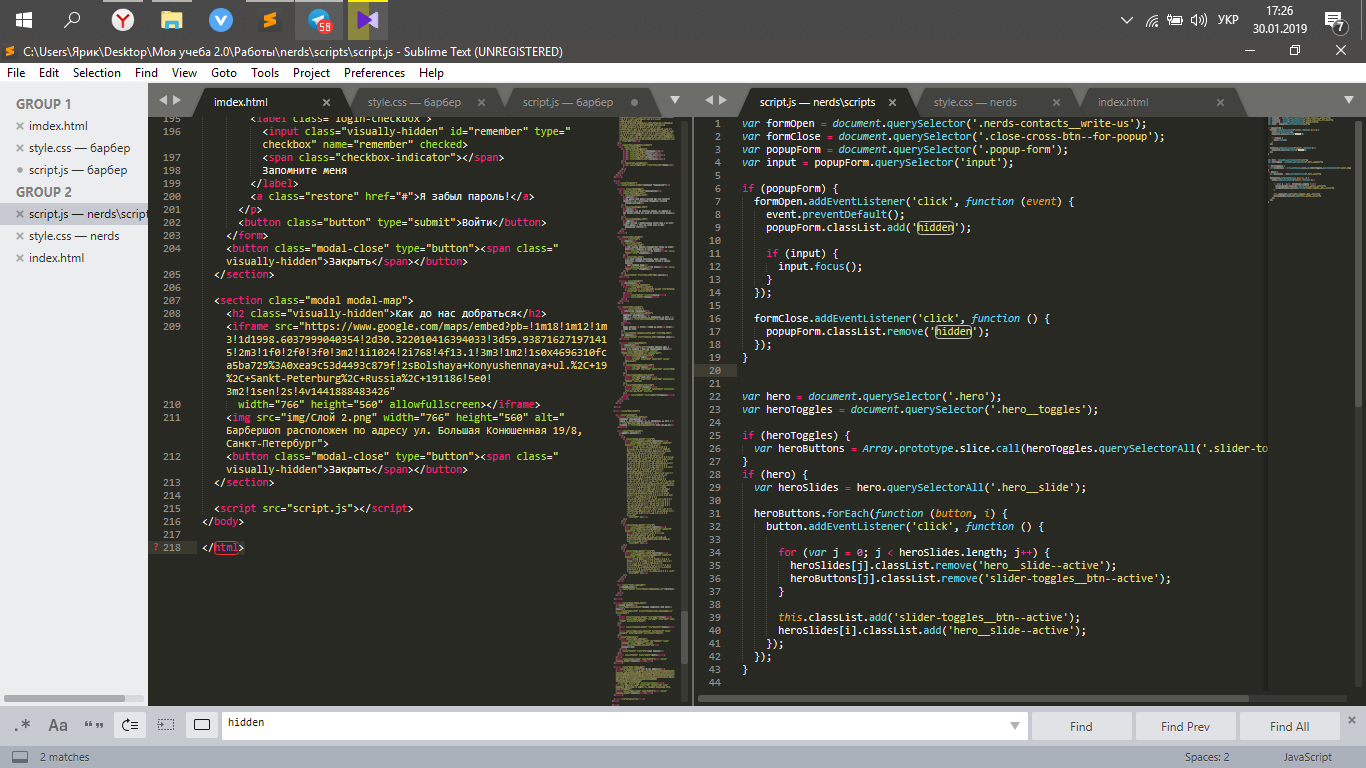Click the Find button
1366x768 pixels.
point(1081,726)
